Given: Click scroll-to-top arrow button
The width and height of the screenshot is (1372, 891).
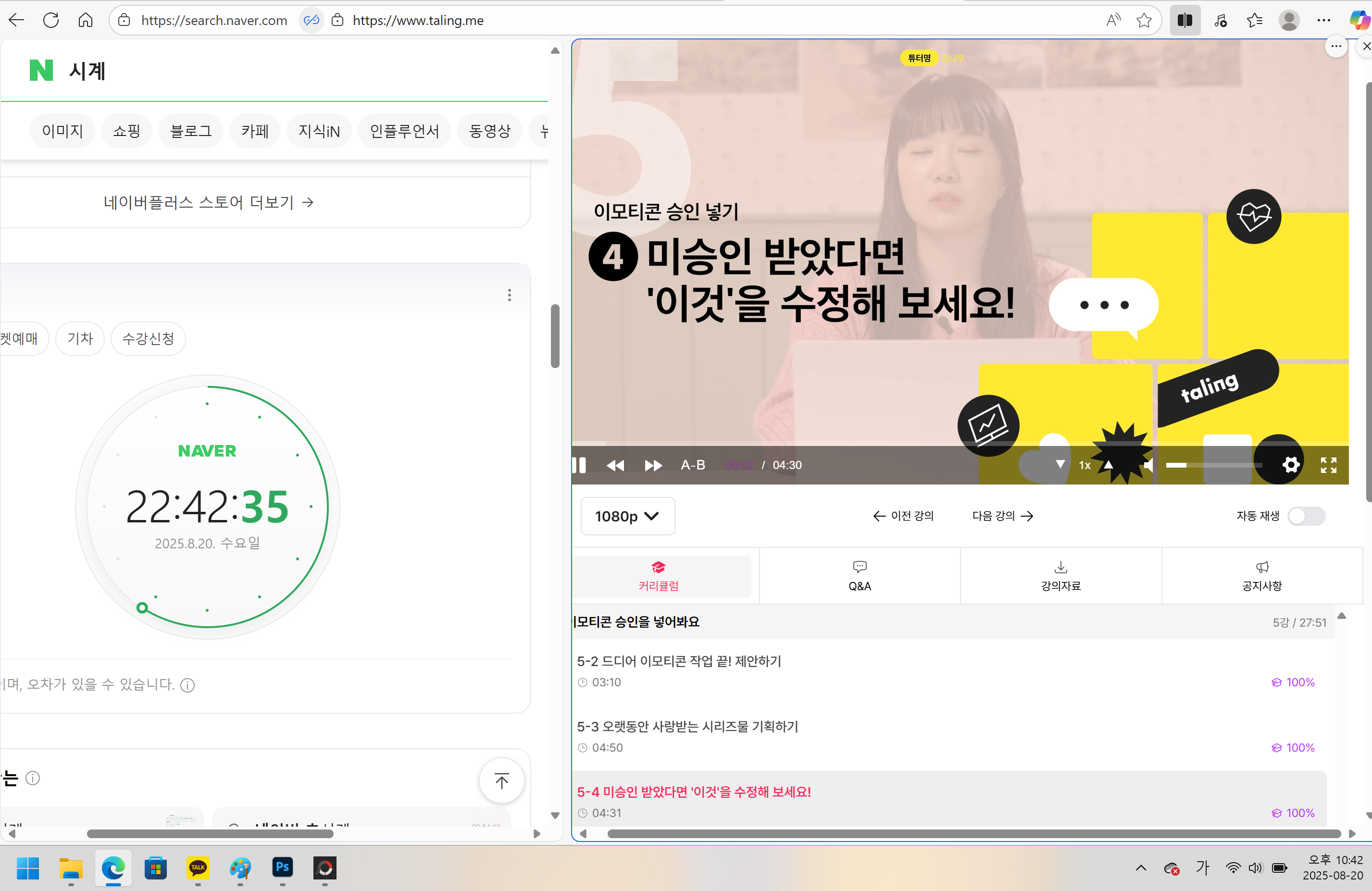Looking at the screenshot, I should pyautogui.click(x=501, y=781).
